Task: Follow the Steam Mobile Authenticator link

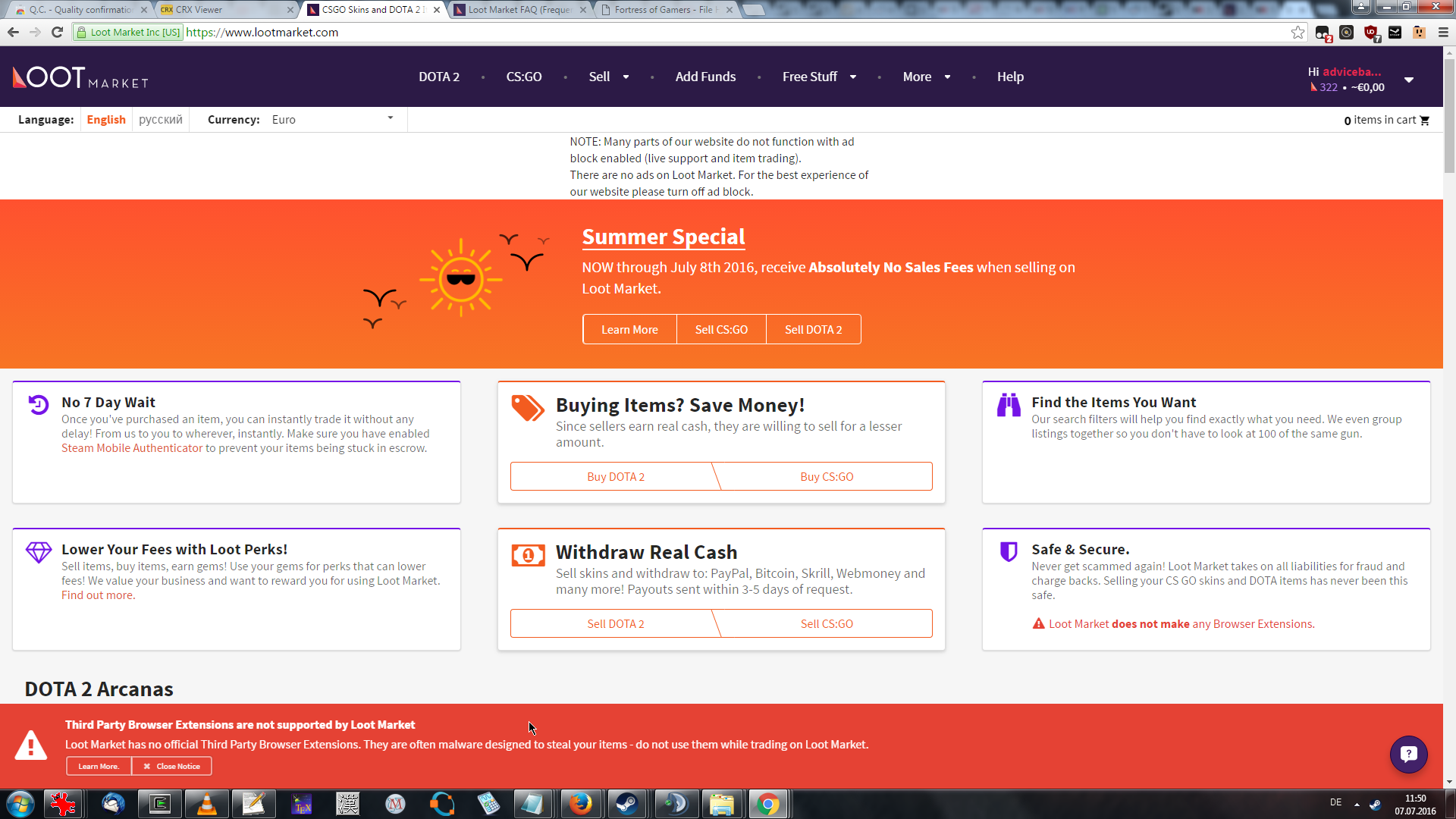Action: click(x=132, y=448)
